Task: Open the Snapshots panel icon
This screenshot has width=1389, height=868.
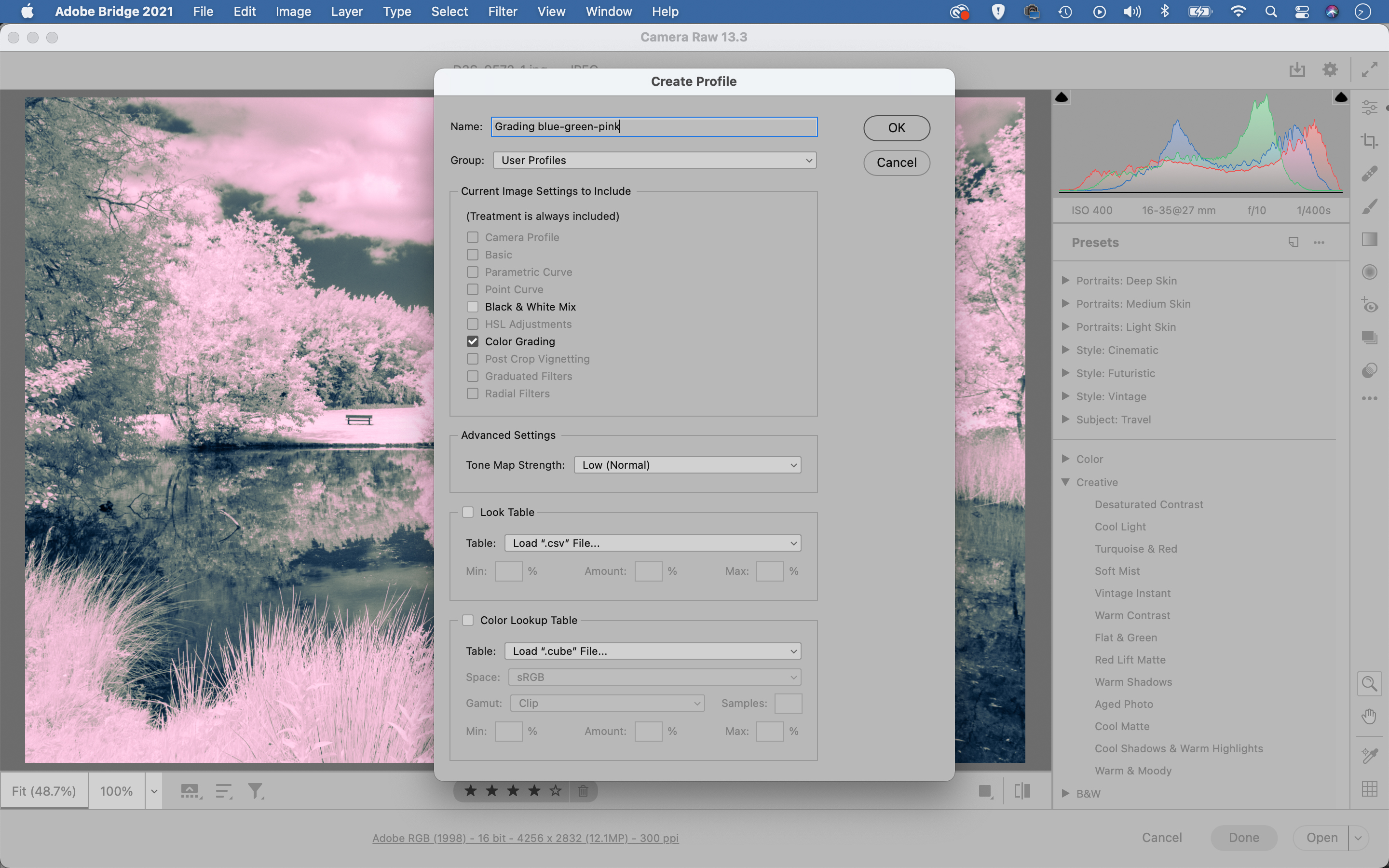Action: 1370,338
